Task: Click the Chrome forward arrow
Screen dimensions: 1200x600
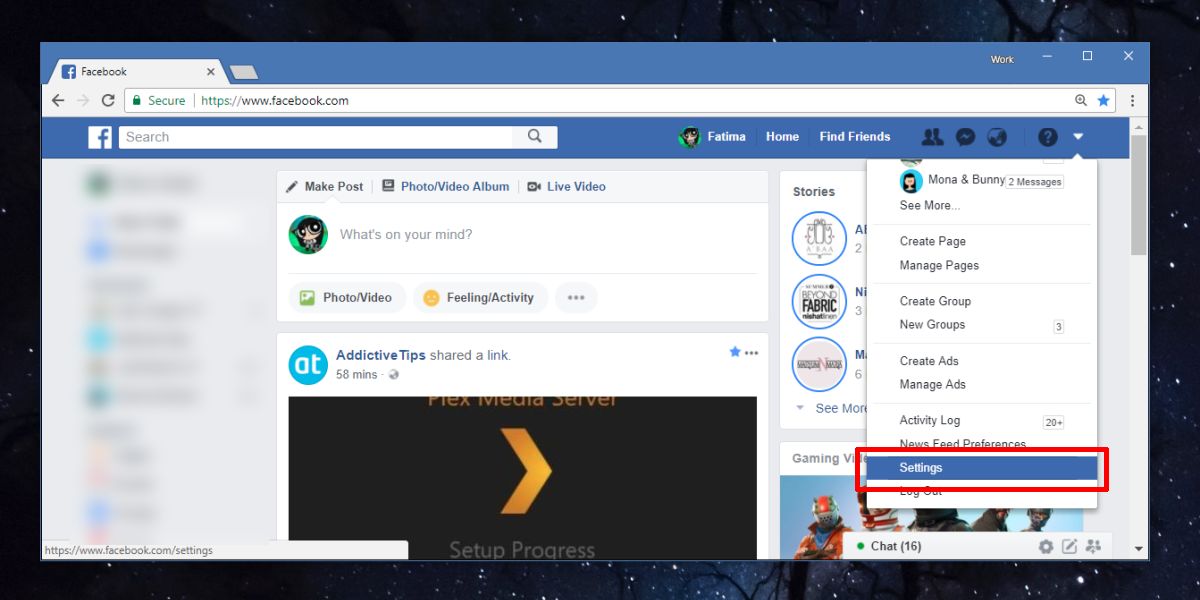Action: [x=83, y=100]
